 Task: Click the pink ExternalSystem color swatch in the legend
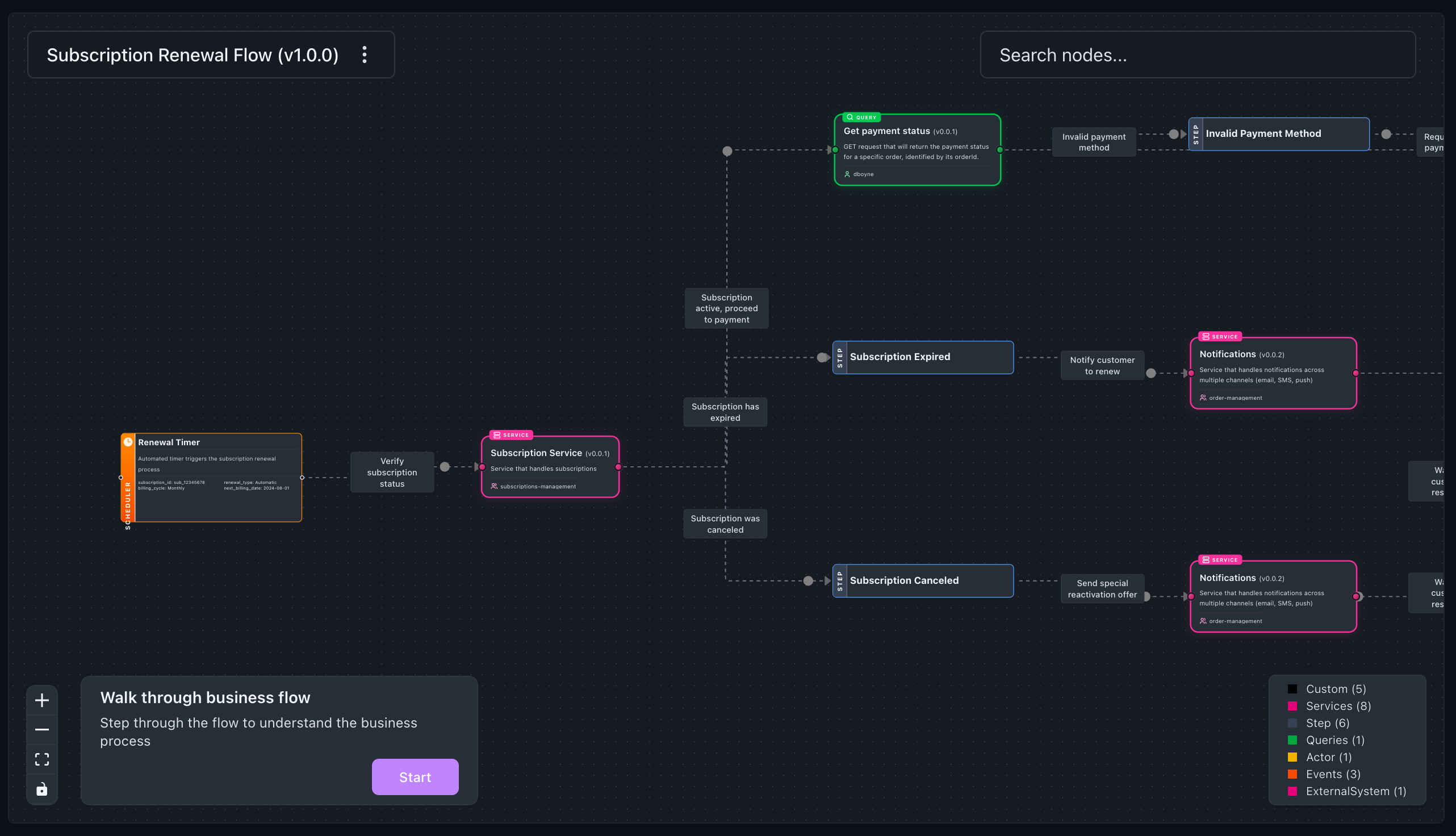pos(1292,791)
